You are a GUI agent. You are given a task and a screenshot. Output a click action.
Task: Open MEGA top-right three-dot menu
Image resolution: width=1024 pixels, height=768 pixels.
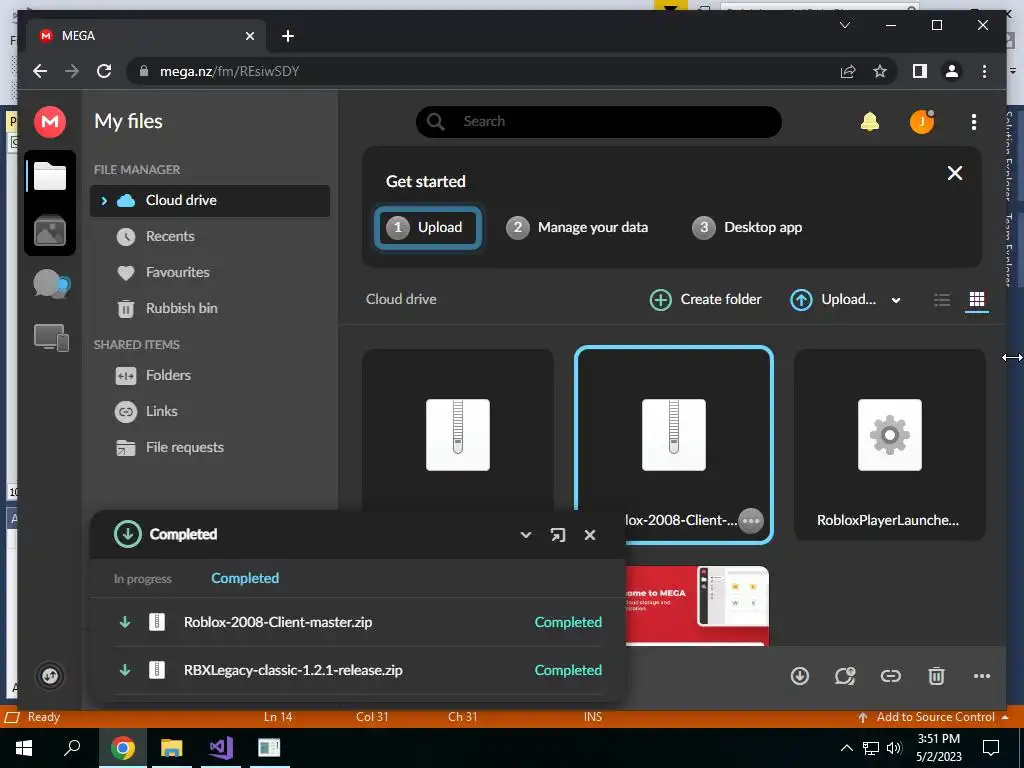click(974, 121)
